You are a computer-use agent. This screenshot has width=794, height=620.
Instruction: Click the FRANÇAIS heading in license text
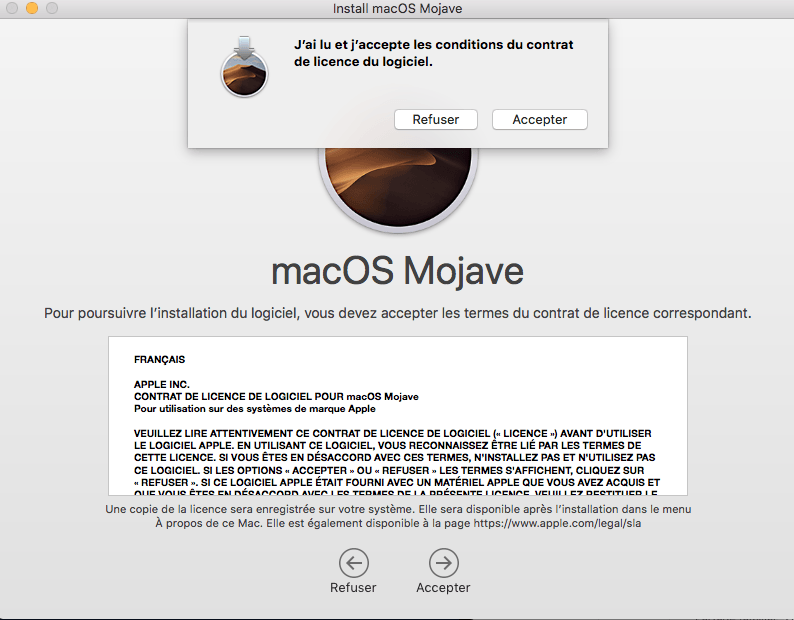tap(159, 359)
